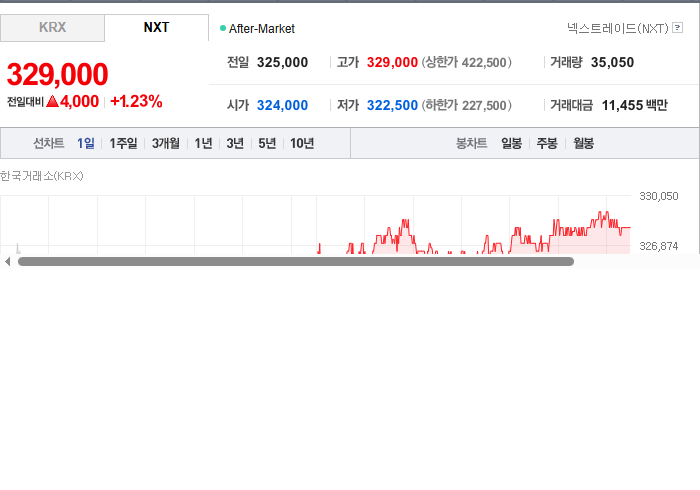
Task: Open the Nextrade (NXT) help question icon
Action: (x=677, y=28)
